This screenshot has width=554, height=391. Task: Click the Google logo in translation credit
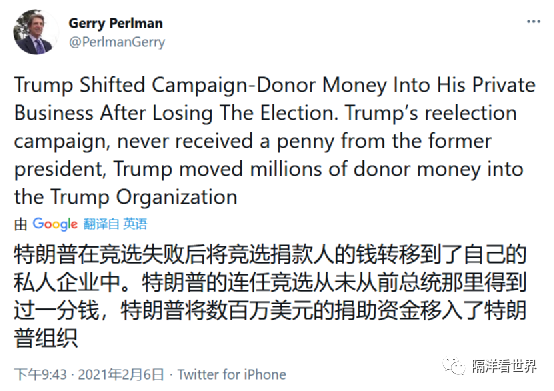pos(55,224)
